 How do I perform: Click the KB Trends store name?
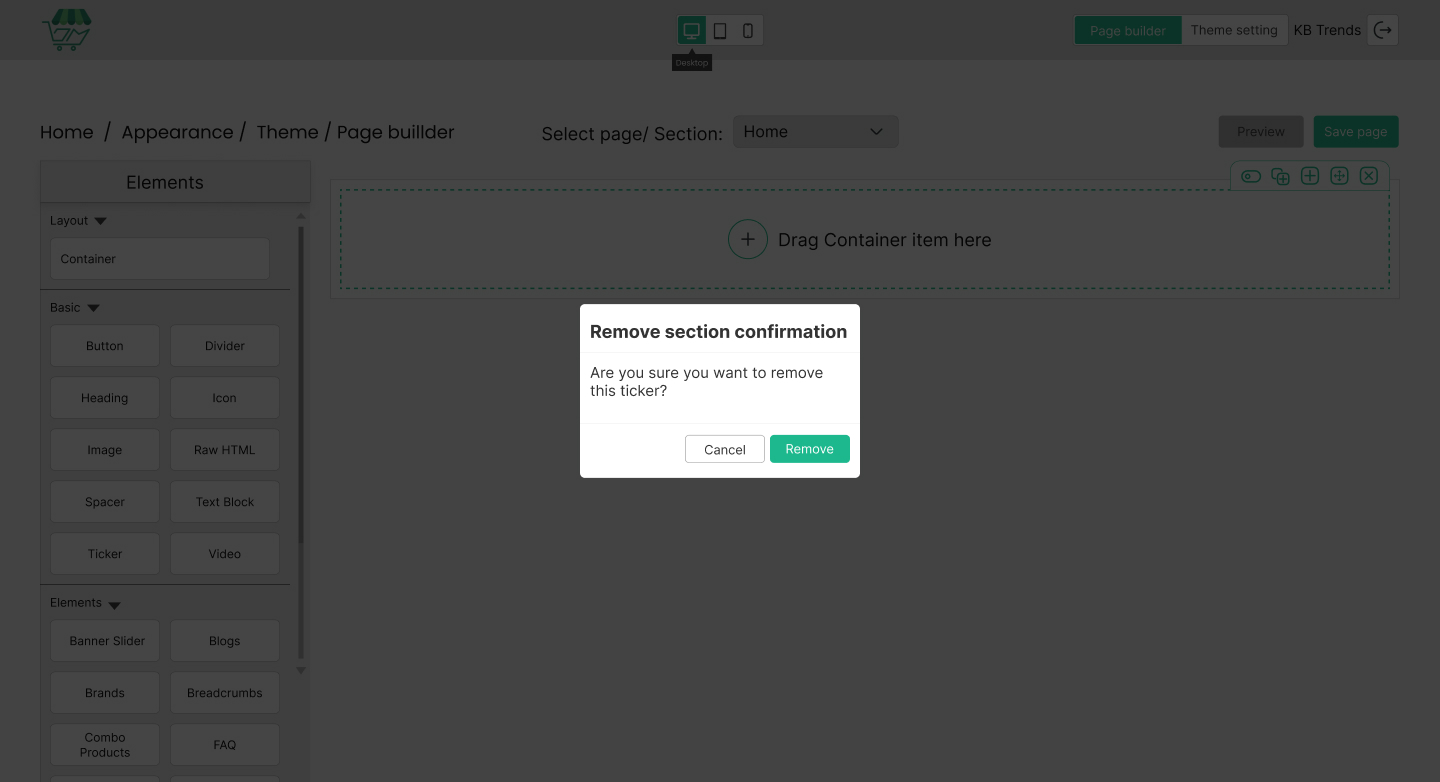pos(1327,30)
